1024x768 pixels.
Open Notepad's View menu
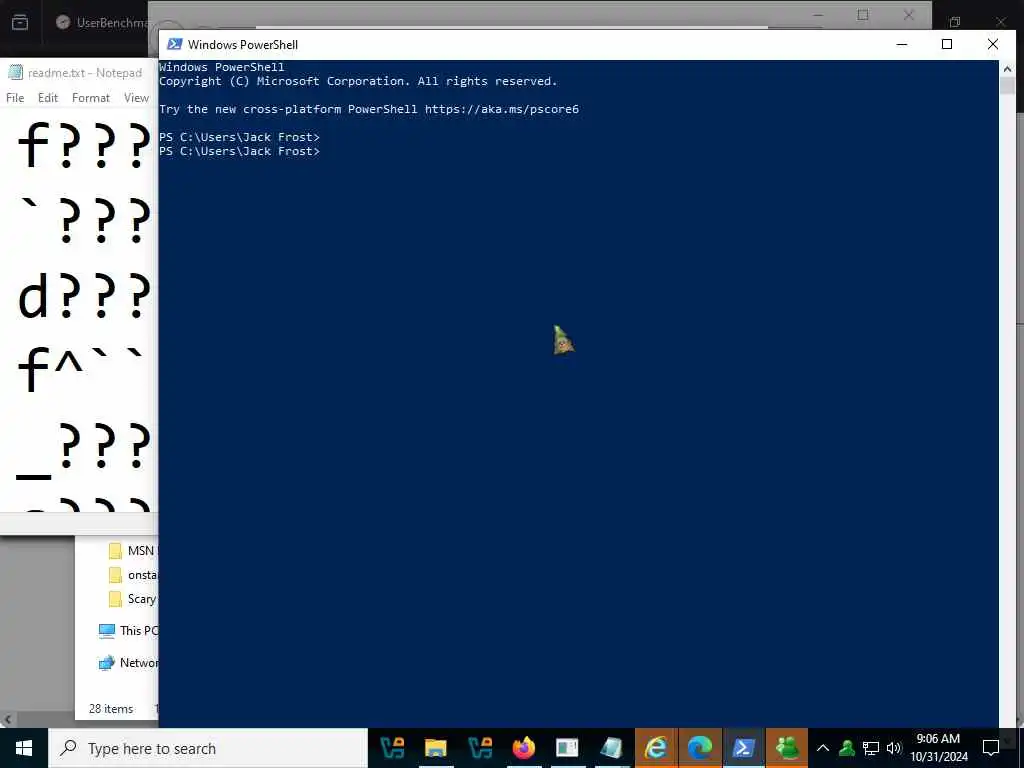136,98
